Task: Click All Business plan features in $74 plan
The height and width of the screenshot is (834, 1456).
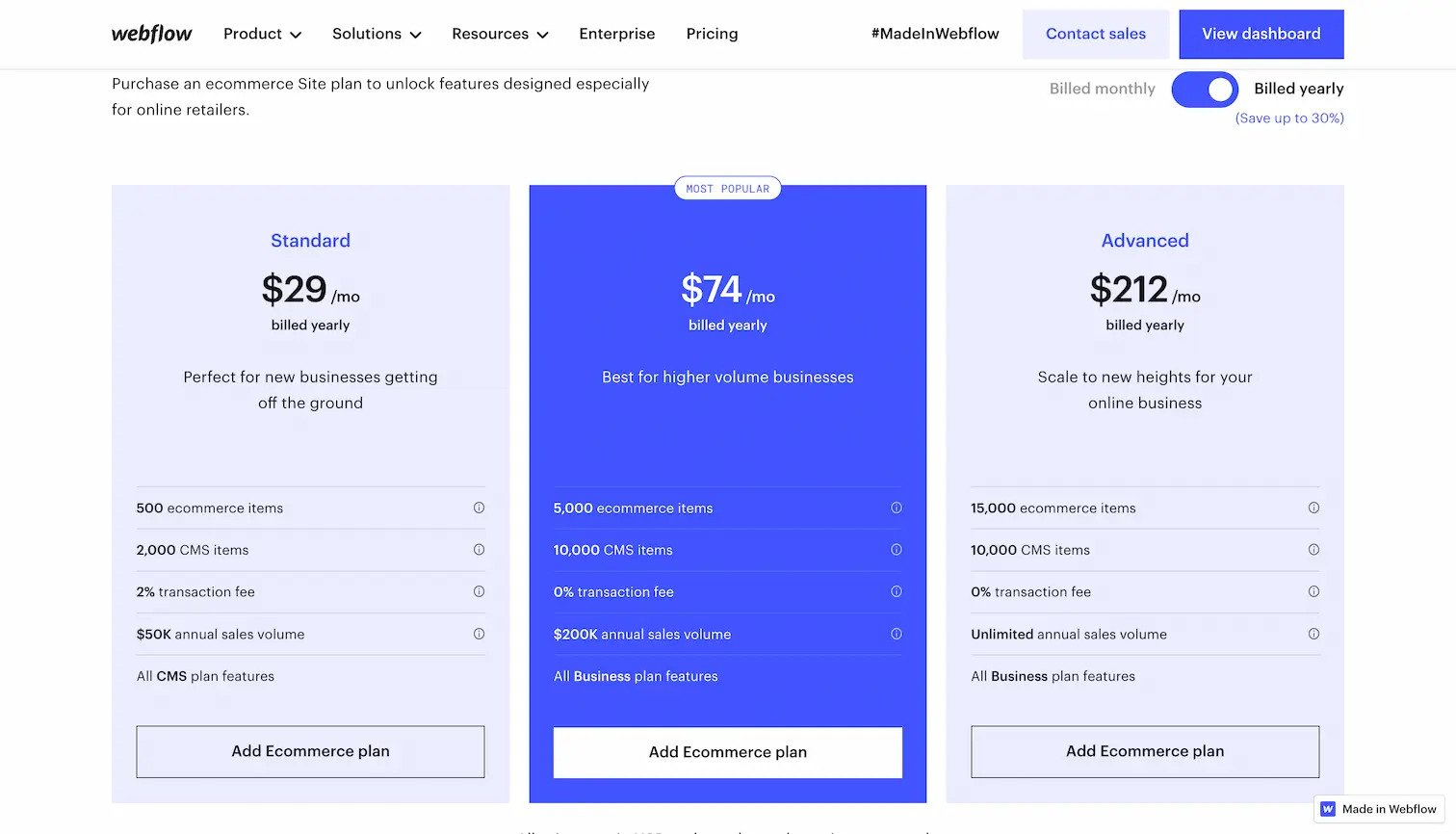Action: pyautogui.click(x=636, y=676)
